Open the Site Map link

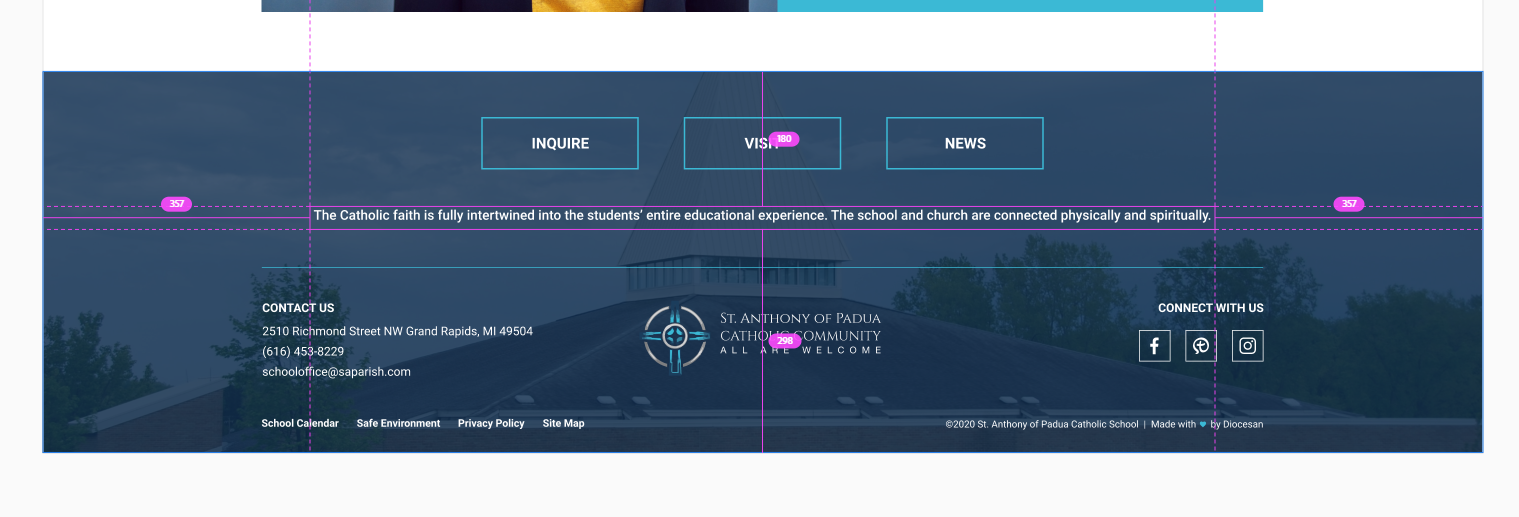point(563,424)
